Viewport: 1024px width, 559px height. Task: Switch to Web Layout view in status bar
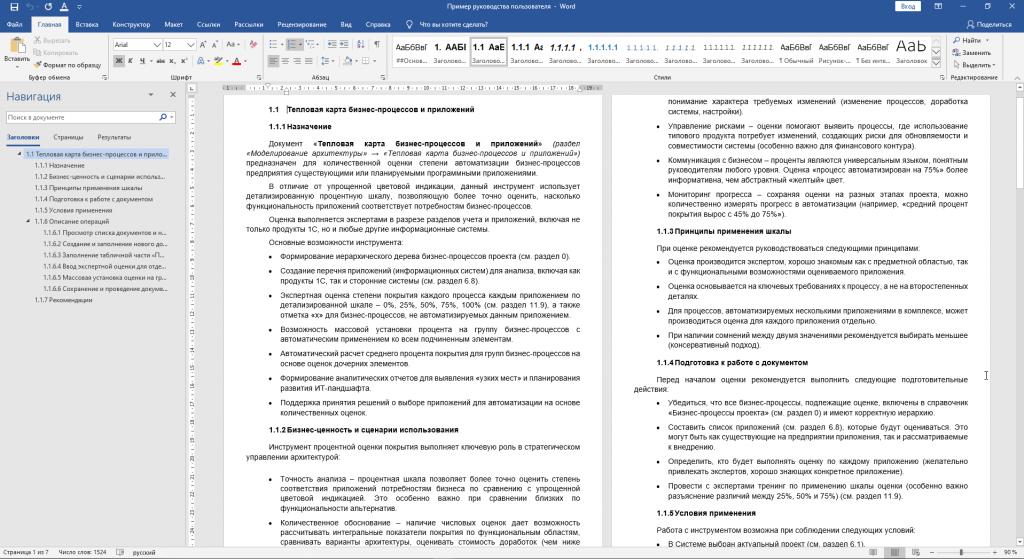point(916,552)
